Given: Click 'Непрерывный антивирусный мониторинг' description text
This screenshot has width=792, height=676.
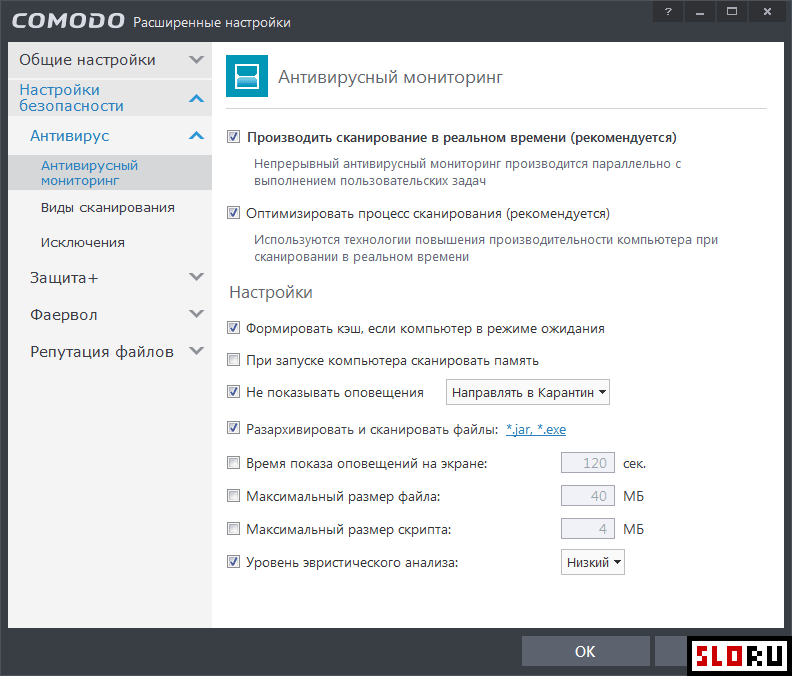Looking at the screenshot, I should 467,172.
